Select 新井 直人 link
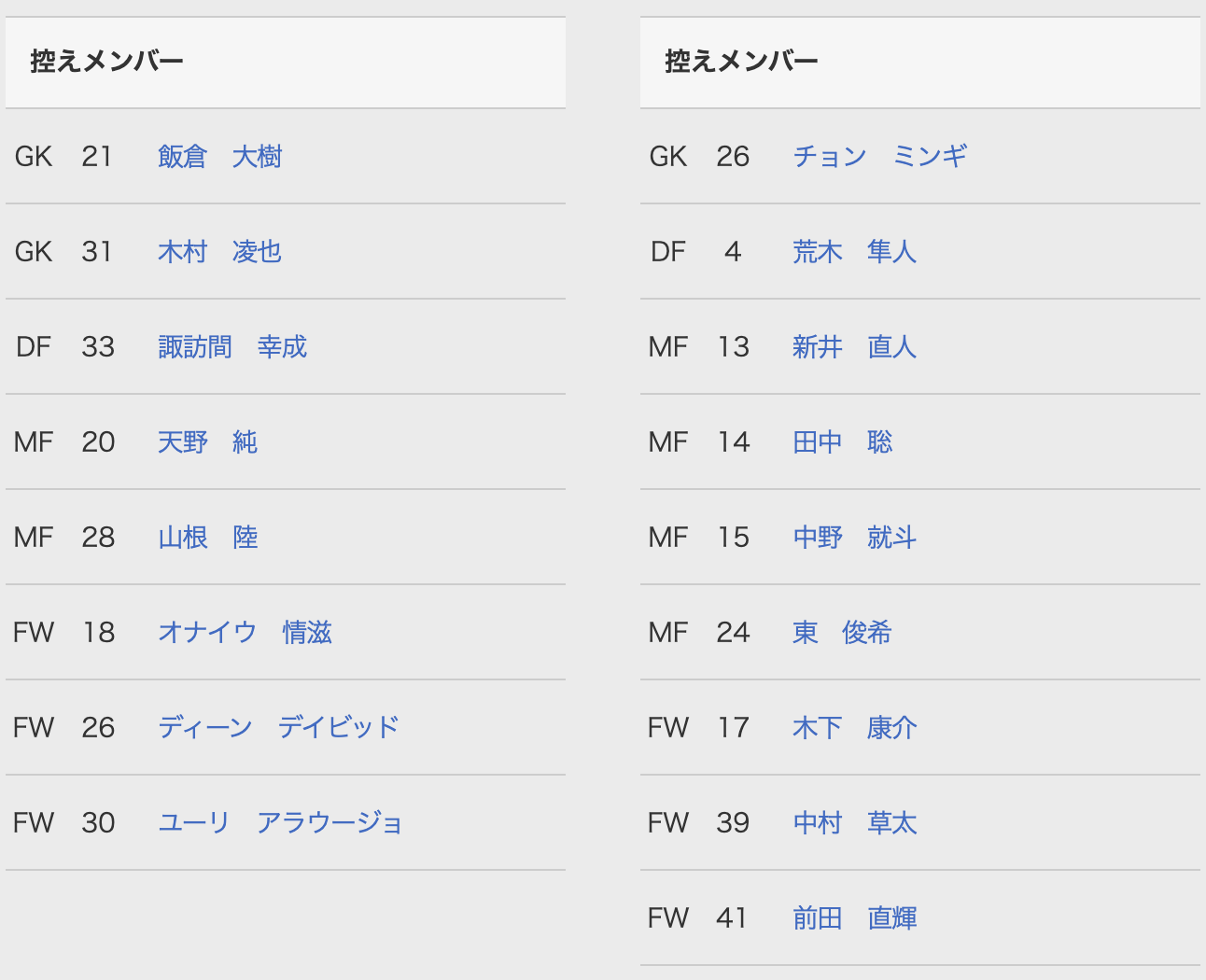Viewport: 1206px width, 980px height. [854, 346]
